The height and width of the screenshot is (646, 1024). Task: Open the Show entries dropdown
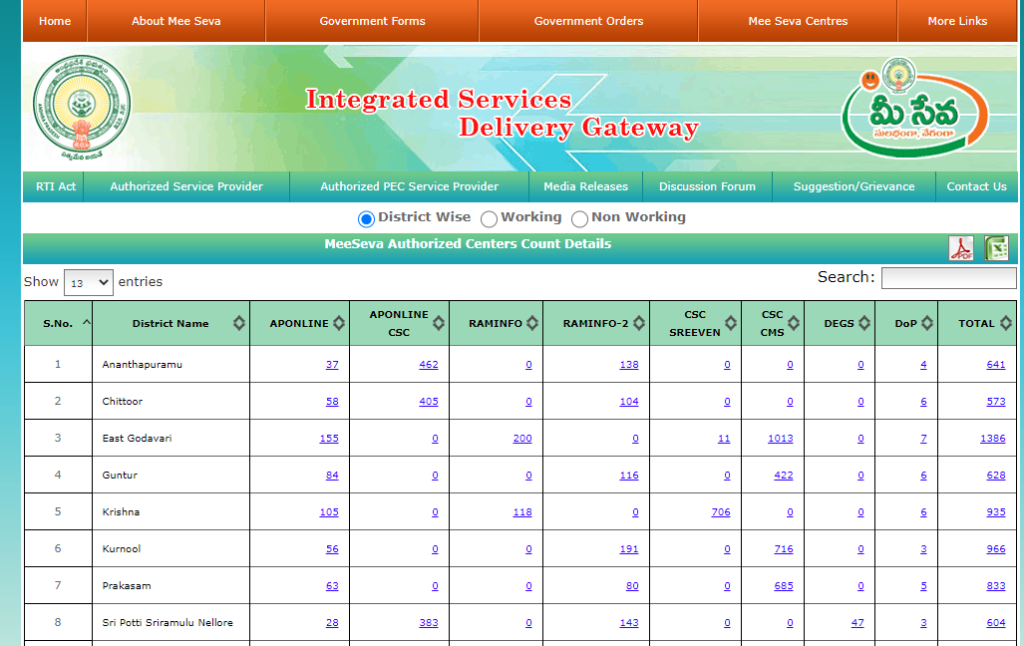pos(88,282)
